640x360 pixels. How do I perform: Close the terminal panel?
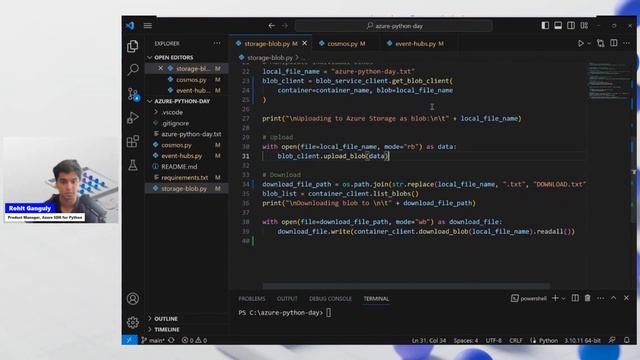(627, 298)
